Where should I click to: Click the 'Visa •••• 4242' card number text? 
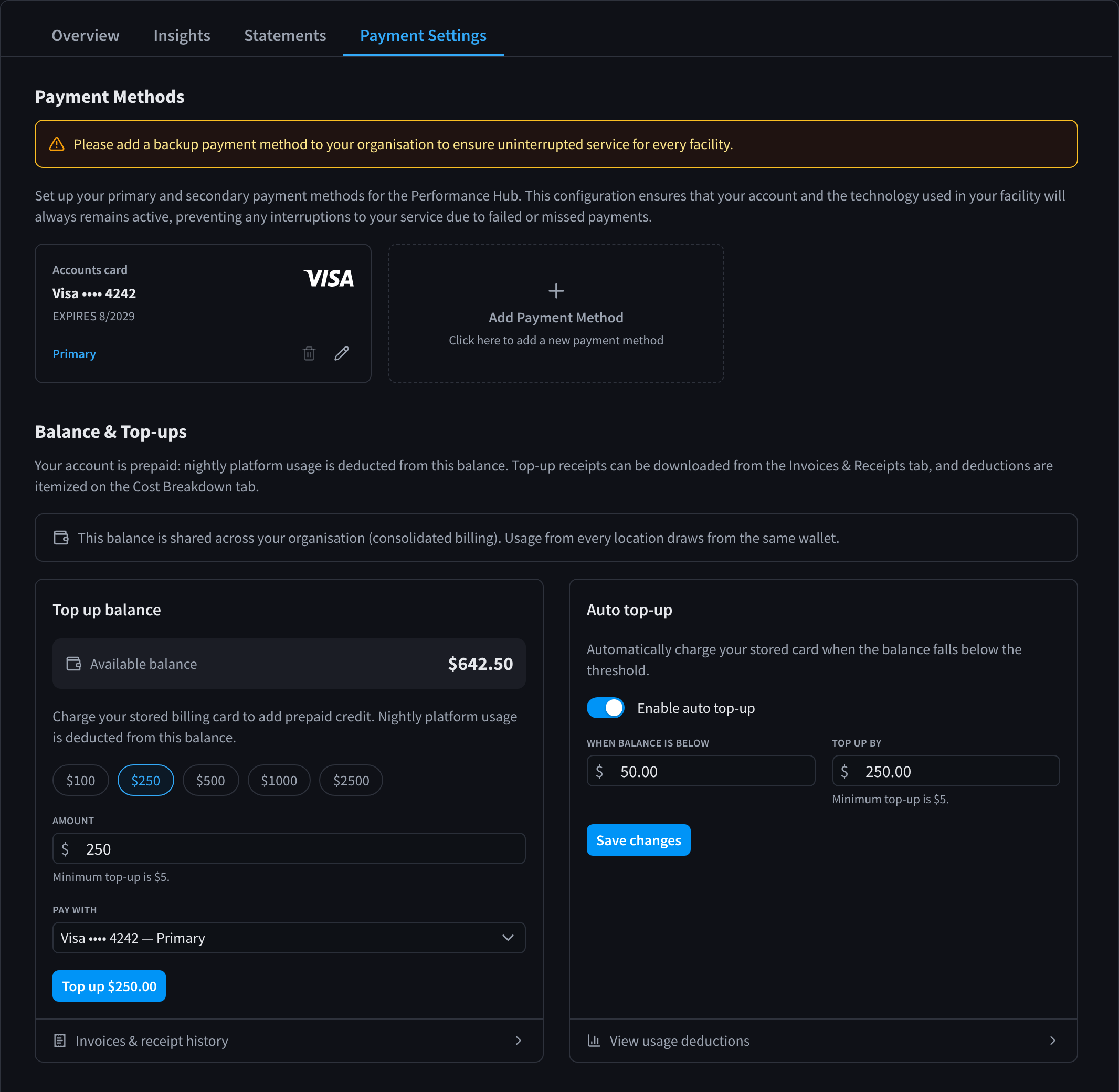coord(94,293)
